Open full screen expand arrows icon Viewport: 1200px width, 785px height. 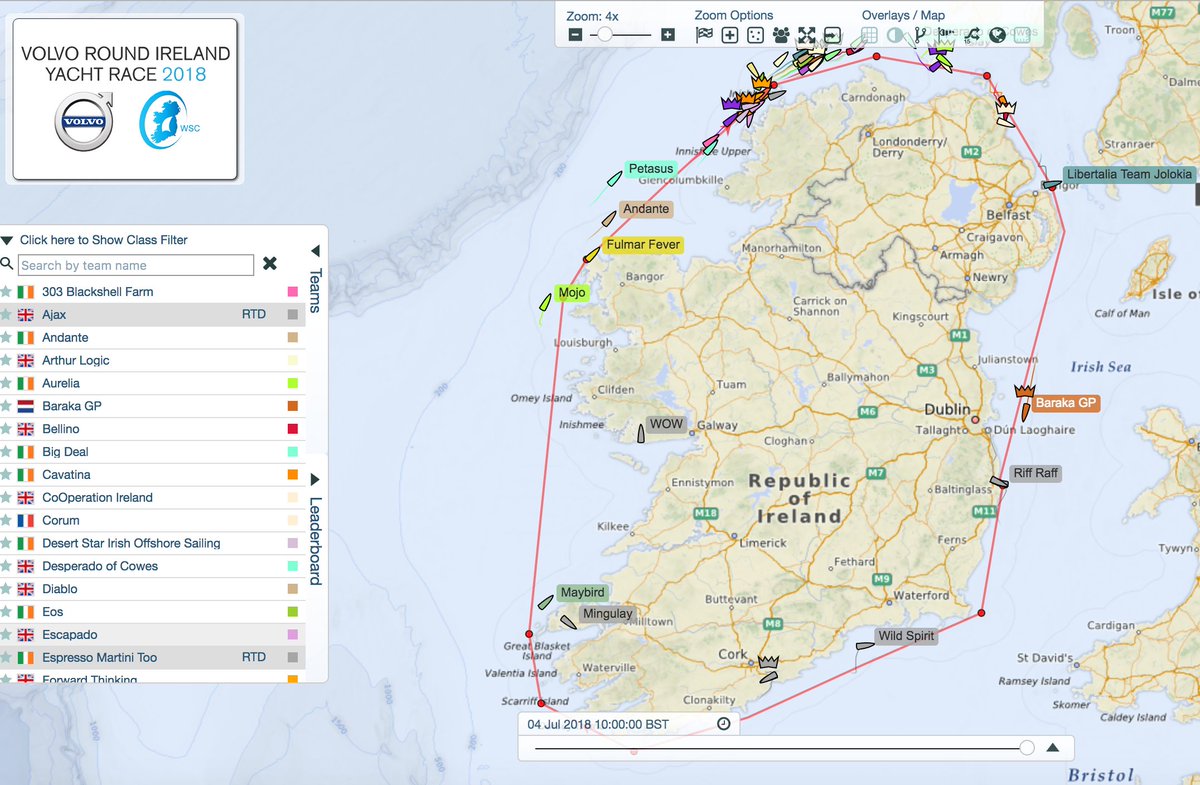coord(806,35)
